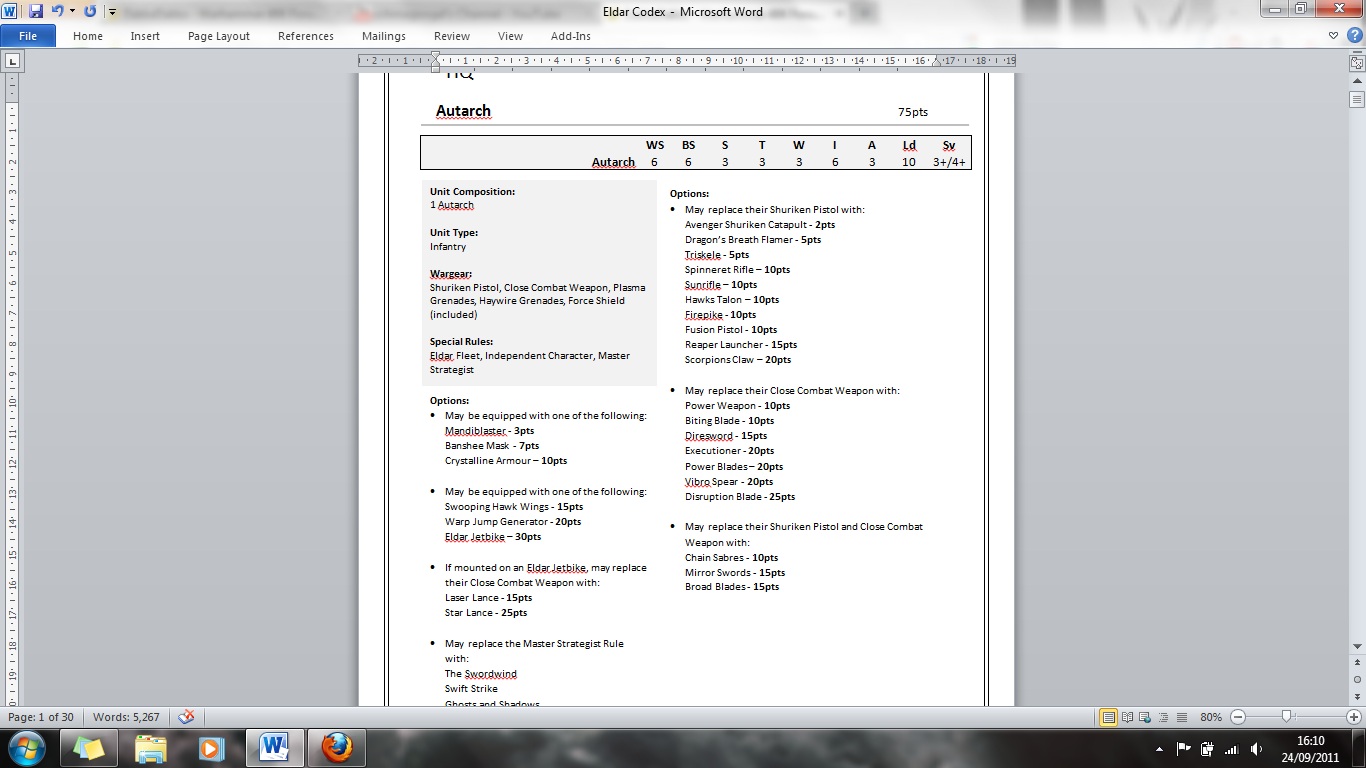This screenshot has height=768, width=1366.
Task: Open the Undo history dropdown arrow
Action: (72, 11)
